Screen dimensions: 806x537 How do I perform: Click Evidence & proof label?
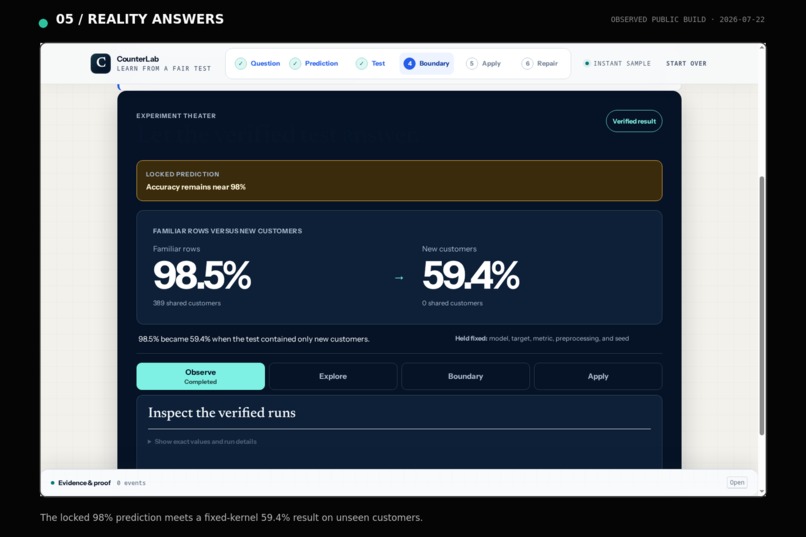(84, 483)
